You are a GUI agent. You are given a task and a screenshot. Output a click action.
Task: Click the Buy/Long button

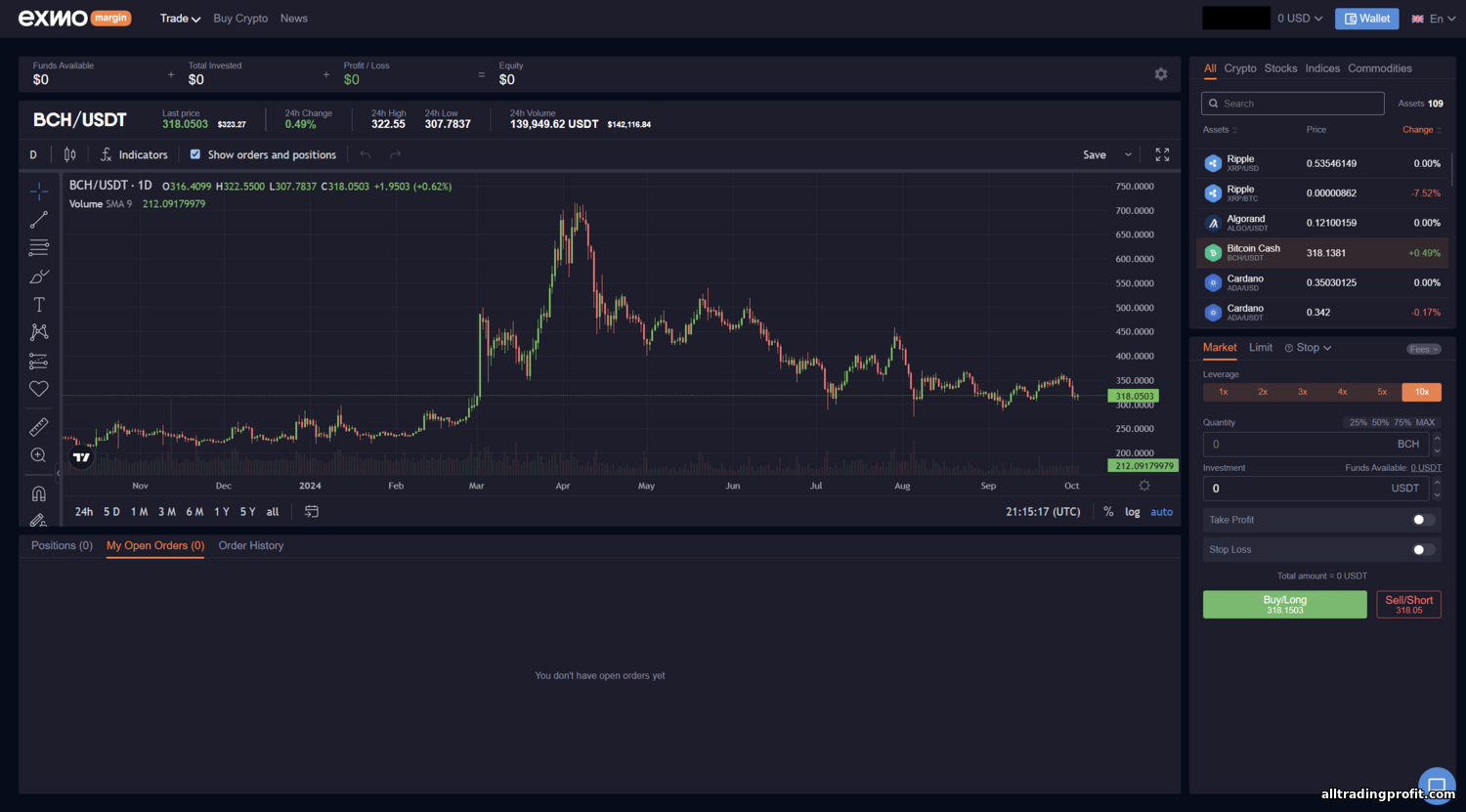1284,604
